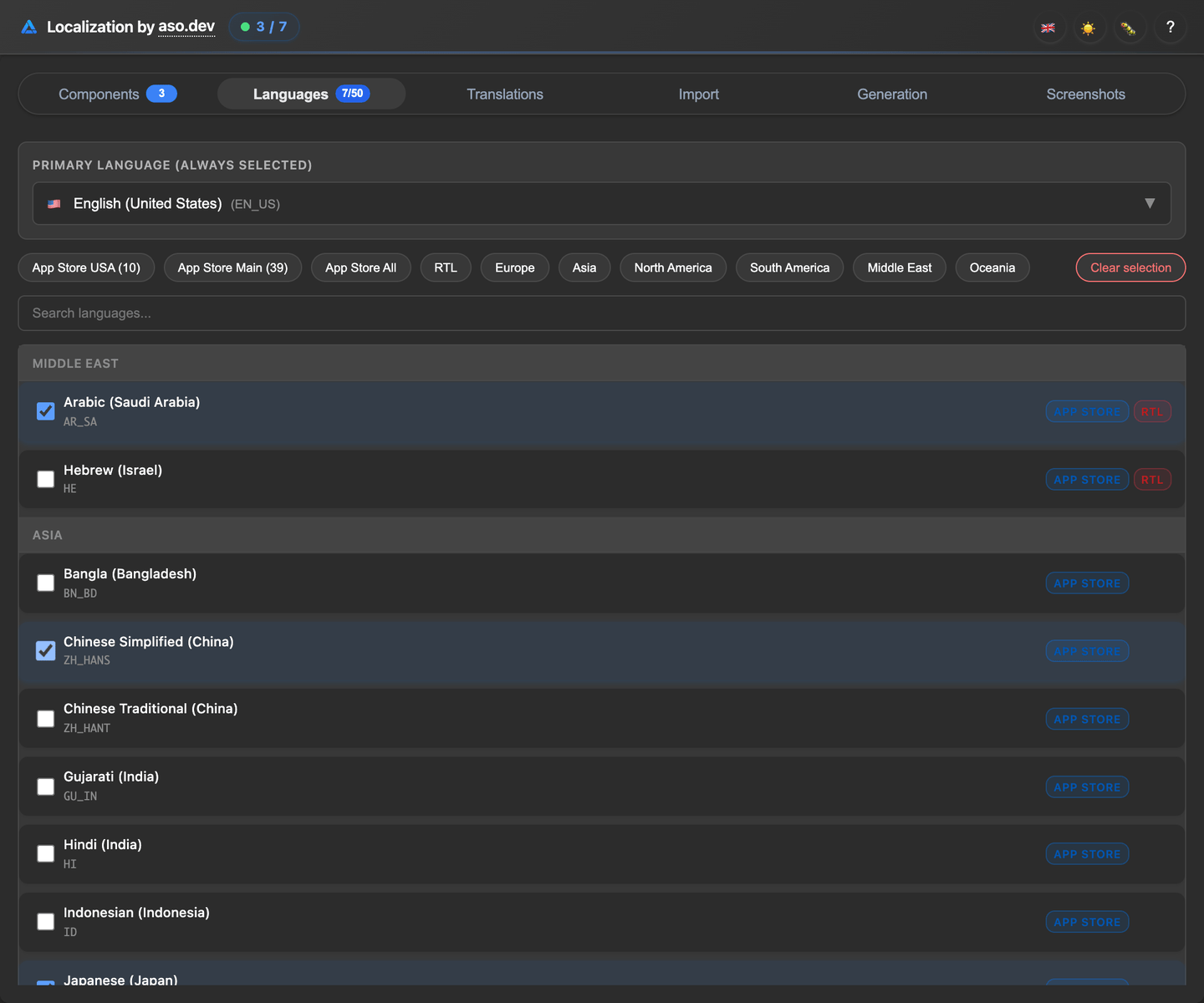Click APP STORE badge on Arabic row
The height and width of the screenshot is (1003, 1204).
pyautogui.click(x=1087, y=411)
